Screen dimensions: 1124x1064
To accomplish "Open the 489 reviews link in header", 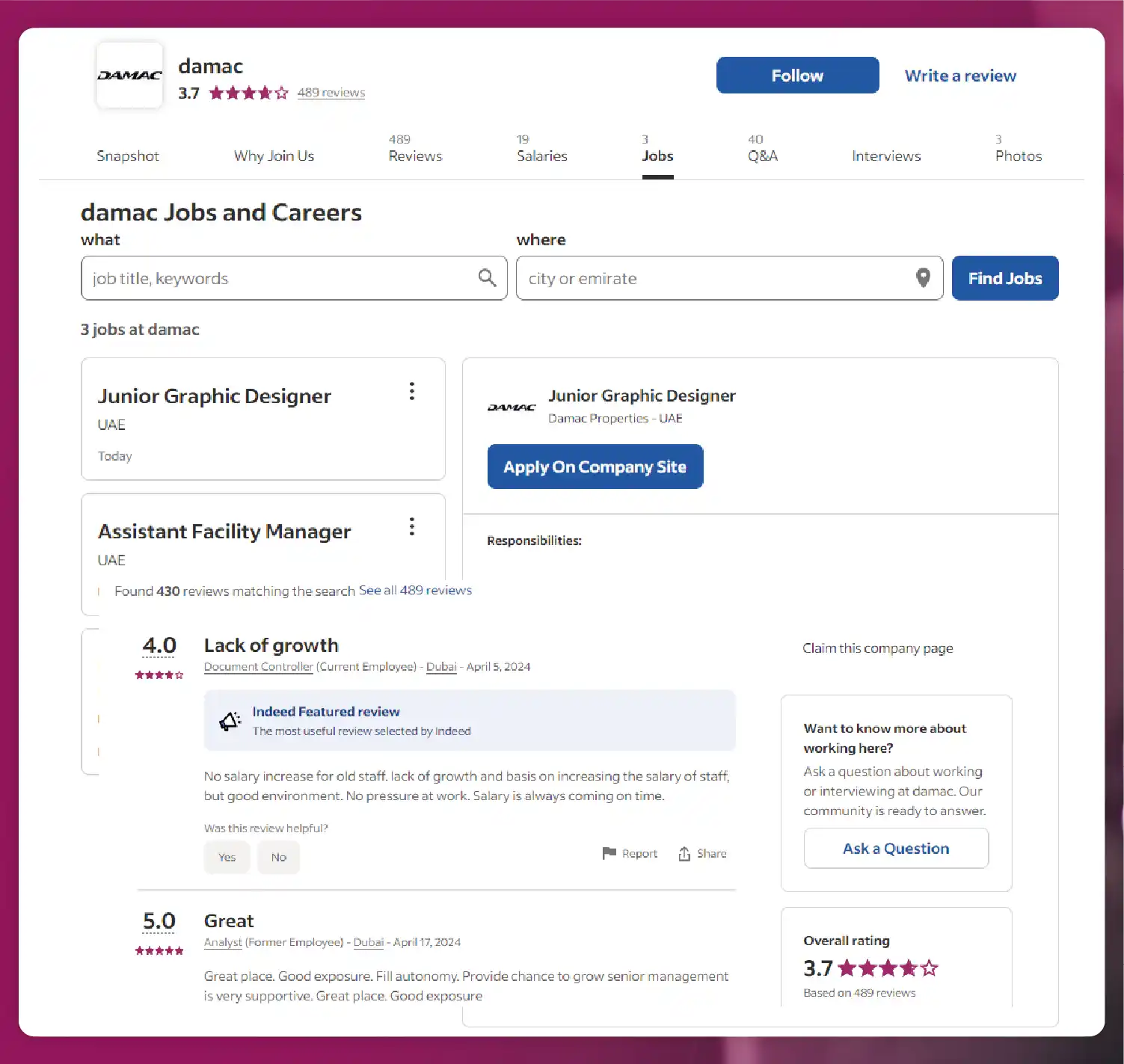I will (x=331, y=93).
